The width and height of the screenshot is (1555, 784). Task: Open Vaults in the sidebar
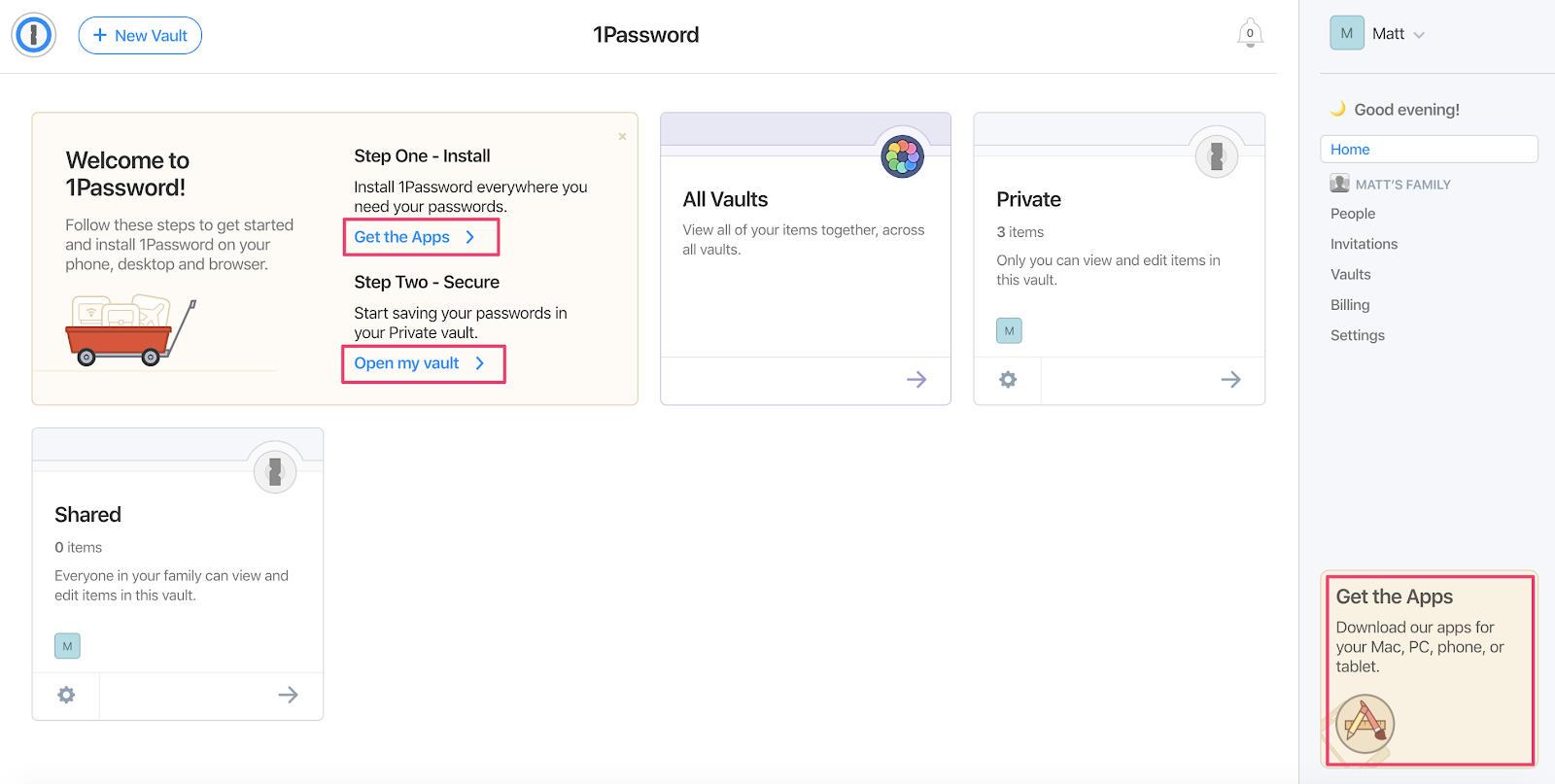[1350, 274]
